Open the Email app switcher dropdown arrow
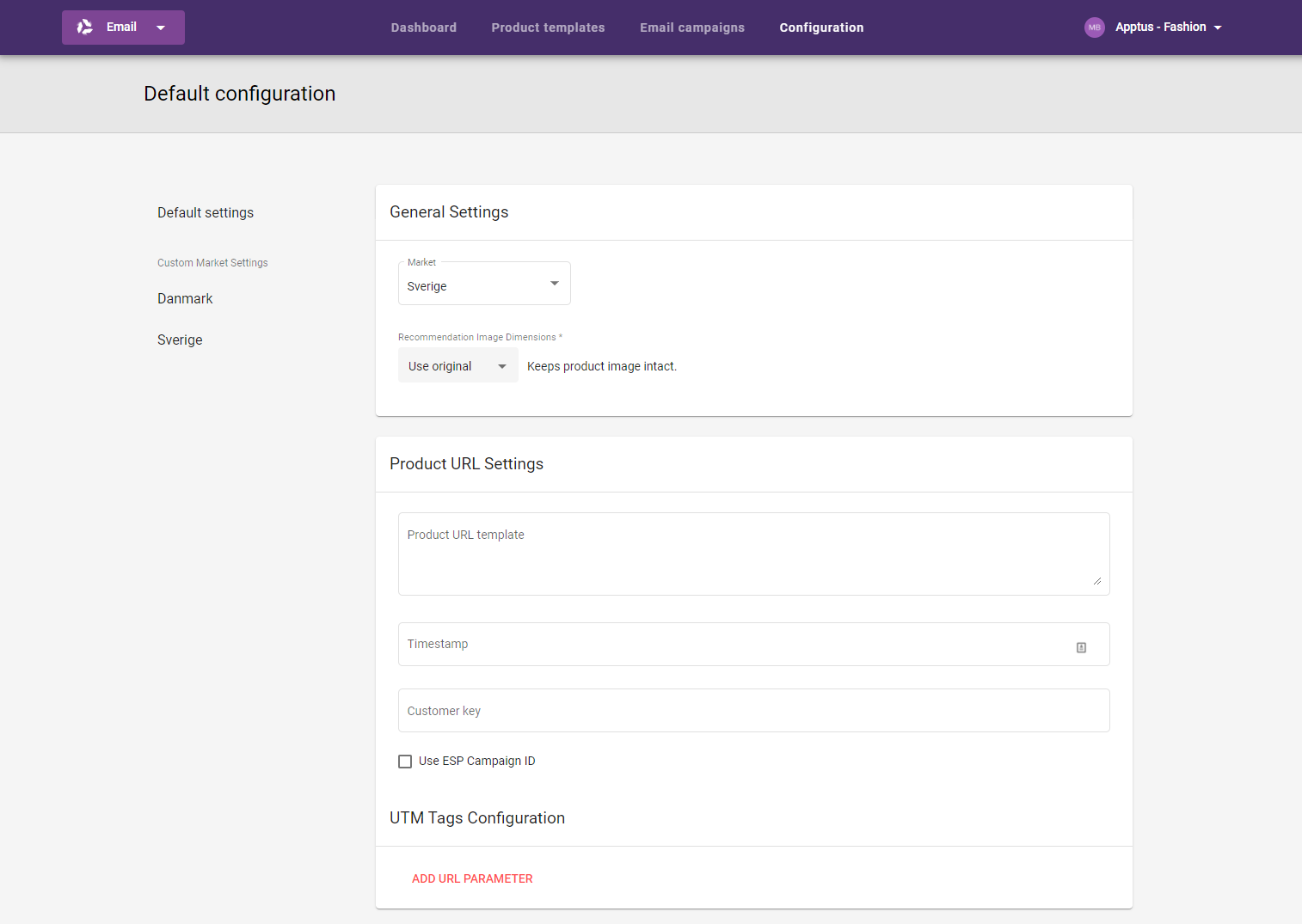 pos(161,28)
